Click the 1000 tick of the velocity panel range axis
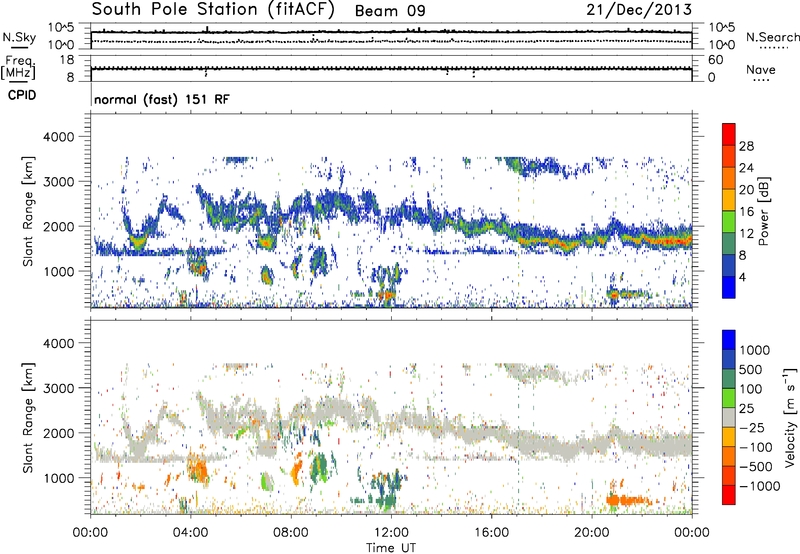 (x=58, y=478)
